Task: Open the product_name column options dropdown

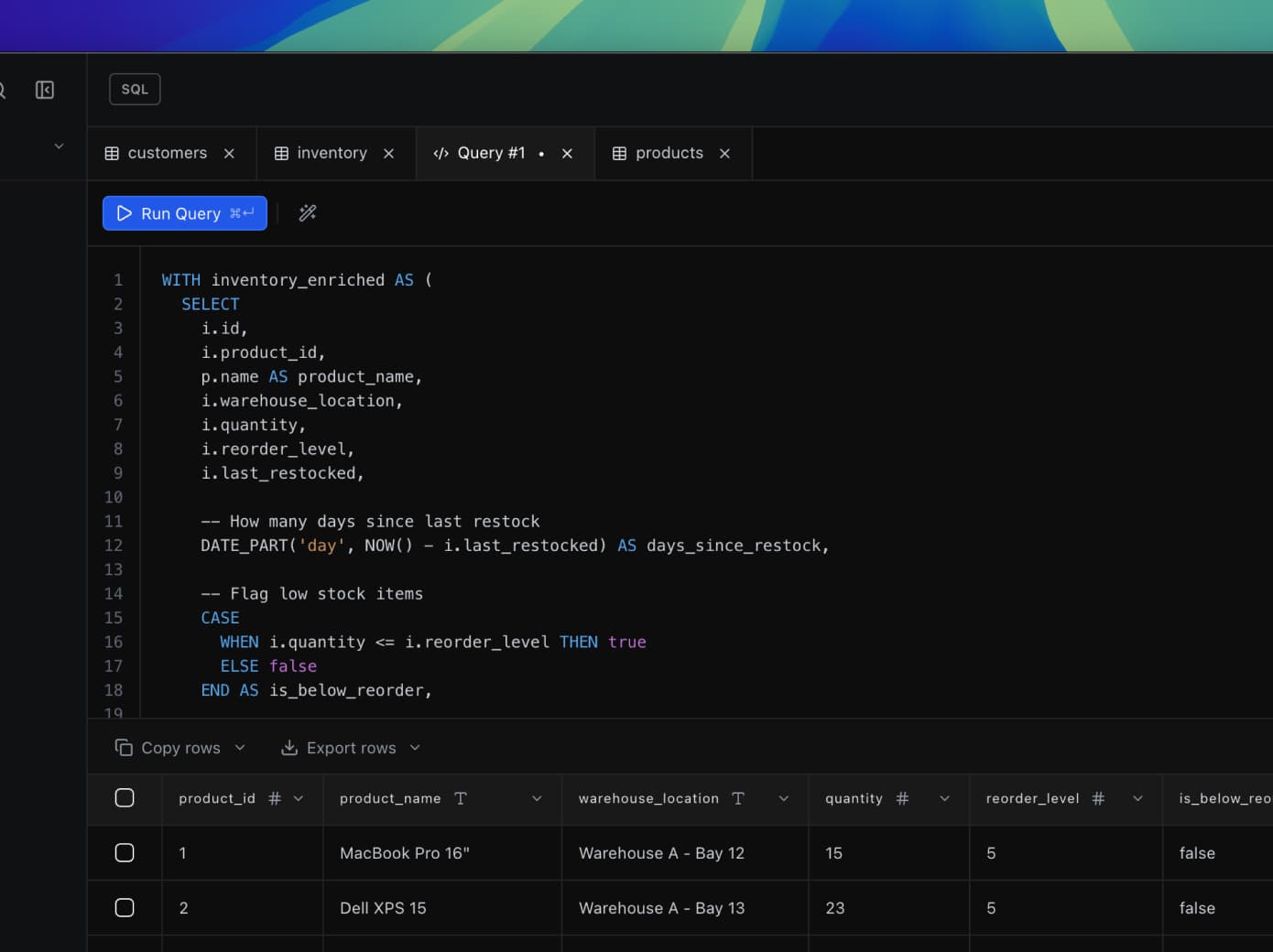Action: [538, 798]
